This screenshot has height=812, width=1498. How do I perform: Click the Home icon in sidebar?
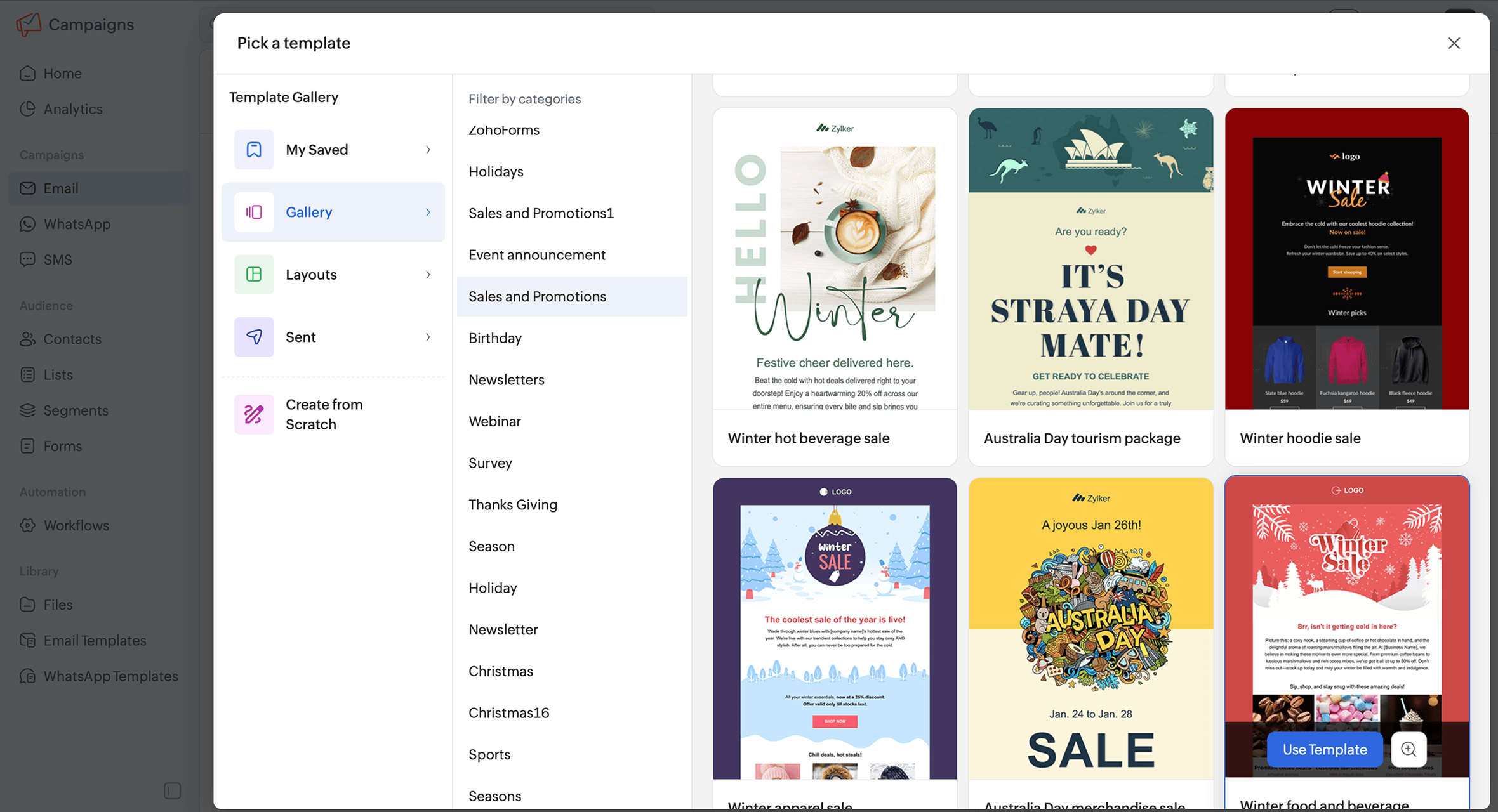[27, 73]
